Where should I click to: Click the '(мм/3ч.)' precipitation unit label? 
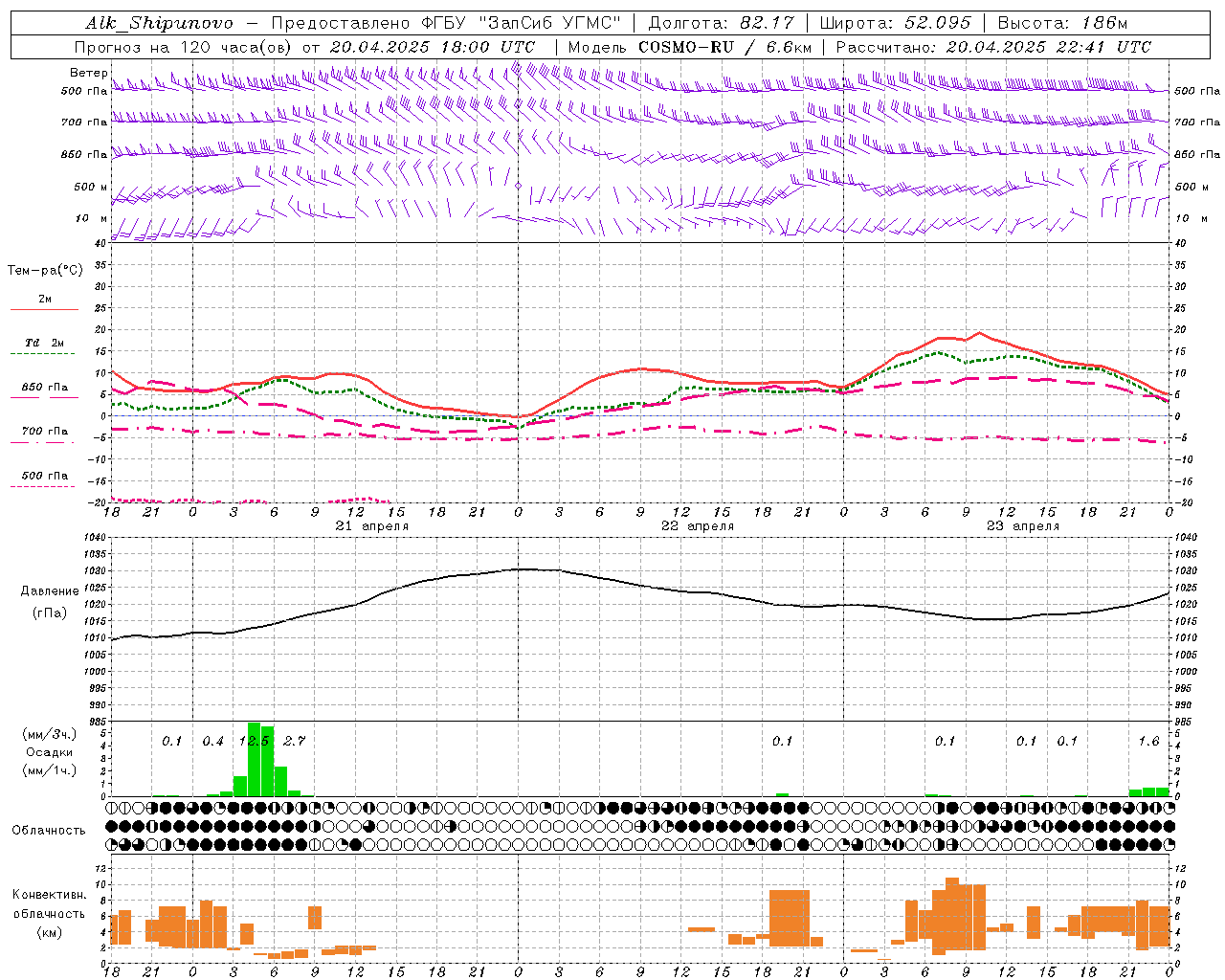tap(49, 734)
